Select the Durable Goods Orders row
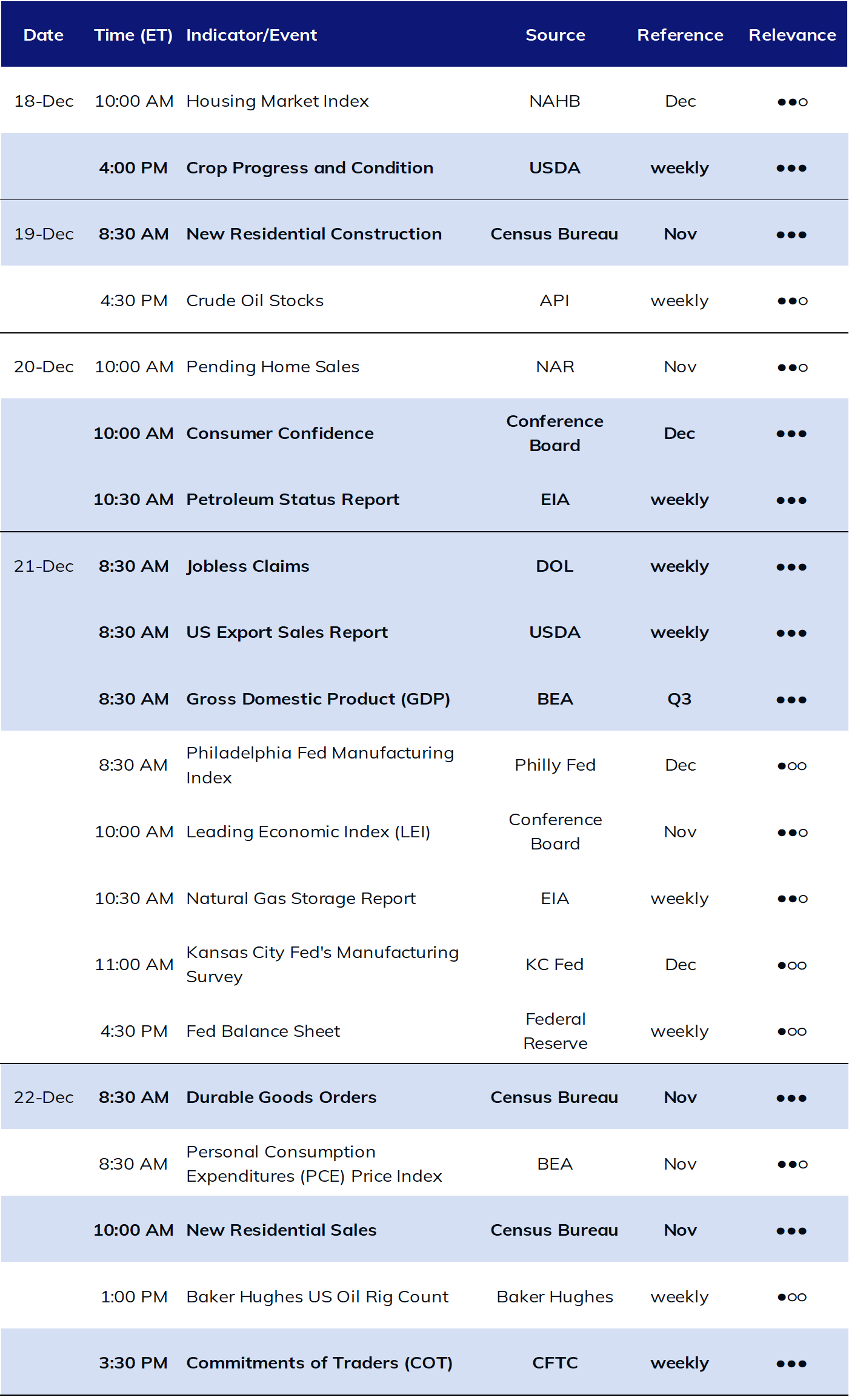849x1400 pixels. tap(424, 1097)
